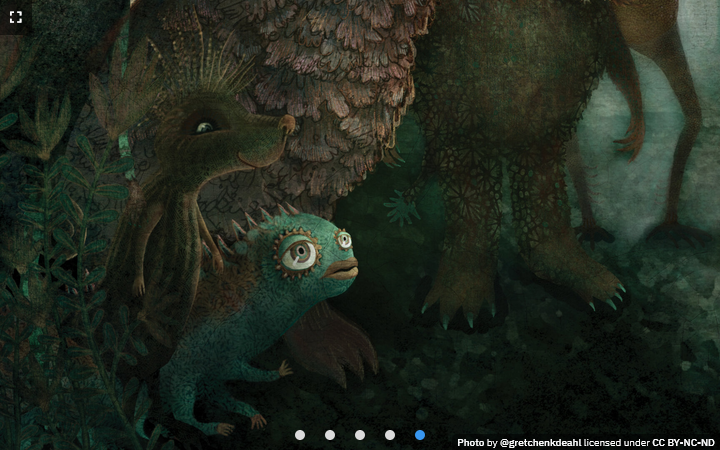The height and width of the screenshot is (450, 720).
Task: Select the active fifth blue slide dot
Action: pyautogui.click(x=420, y=435)
